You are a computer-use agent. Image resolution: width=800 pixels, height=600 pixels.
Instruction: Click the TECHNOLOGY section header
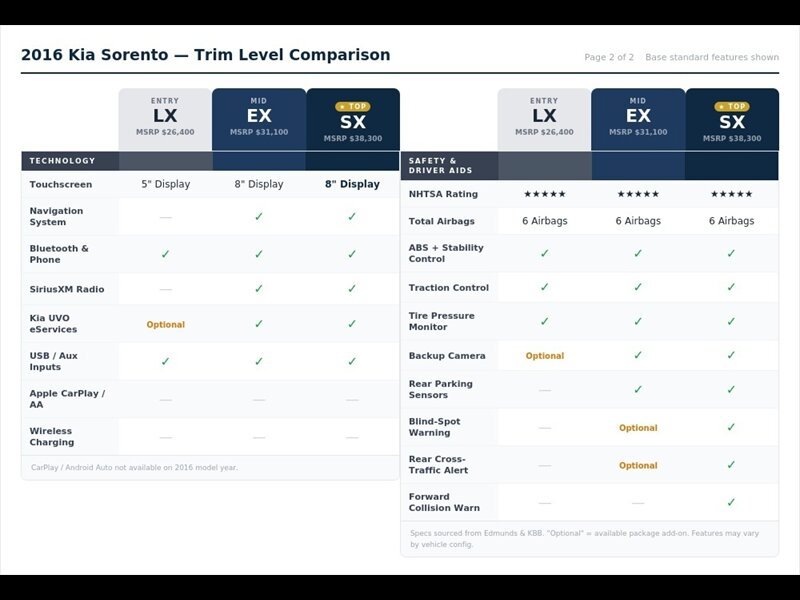62,161
